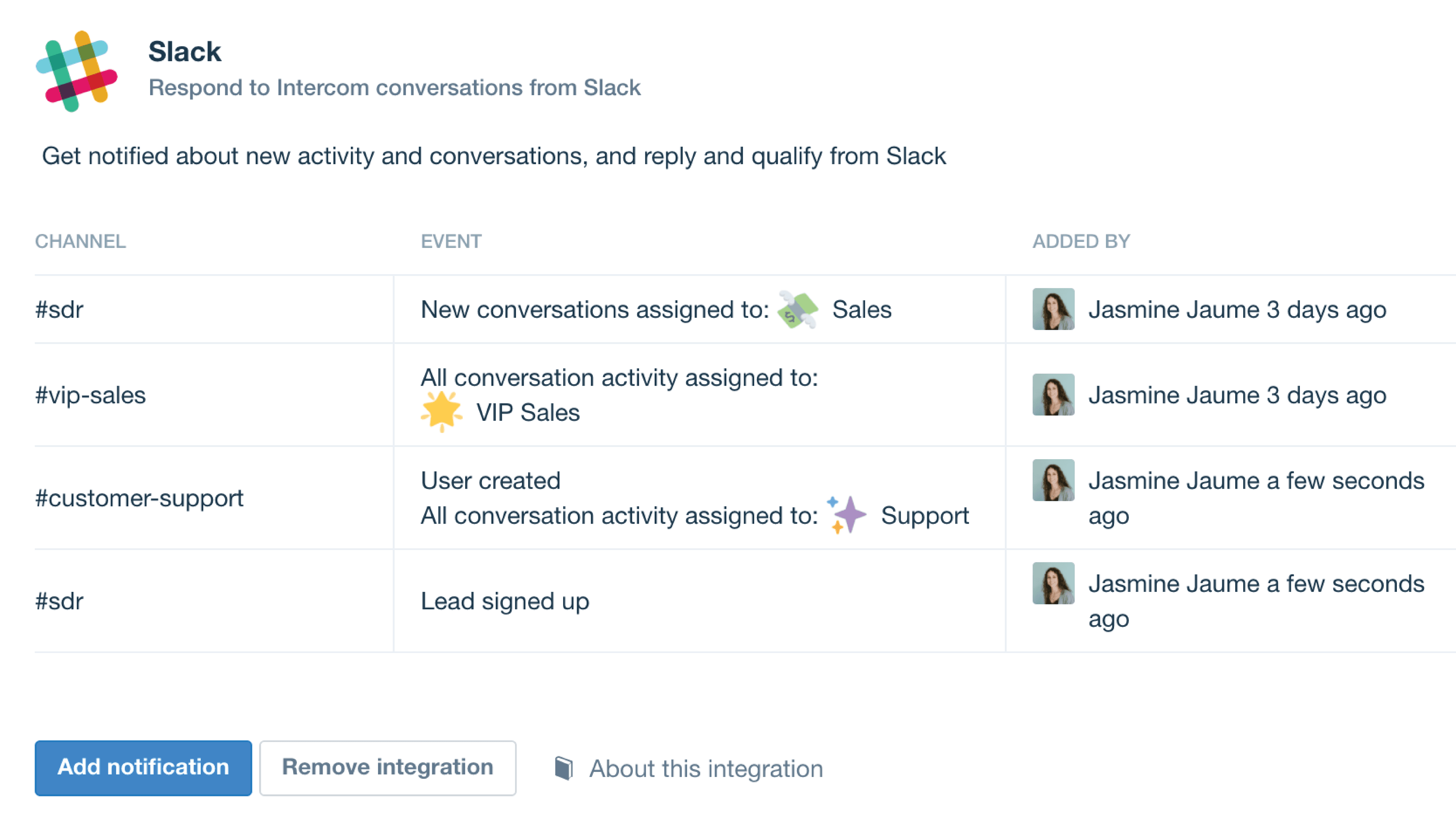Click the 'Support' team name
This screenshot has width=1456, height=819.
tap(925, 516)
